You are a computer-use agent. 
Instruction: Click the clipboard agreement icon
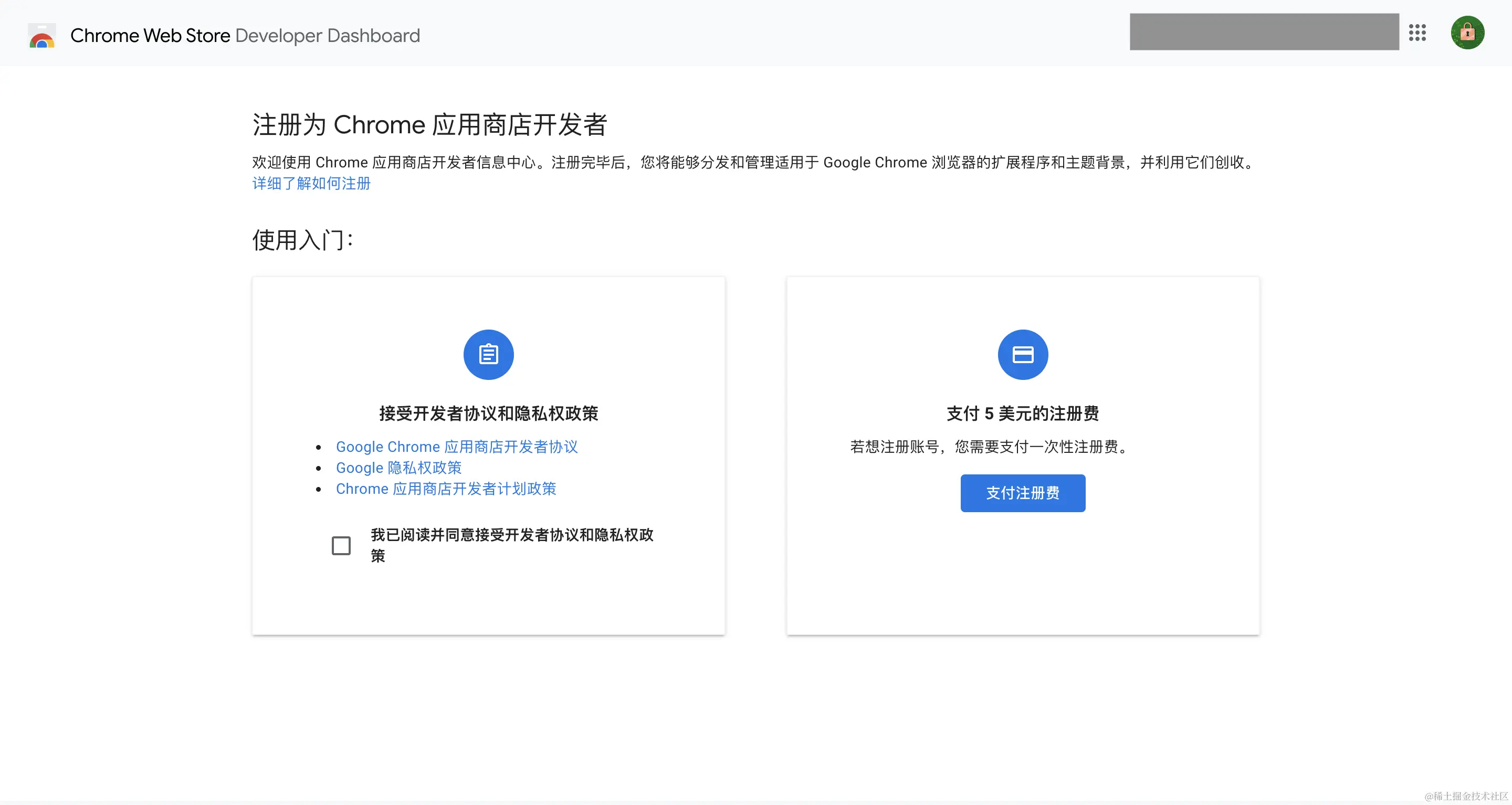pos(488,354)
